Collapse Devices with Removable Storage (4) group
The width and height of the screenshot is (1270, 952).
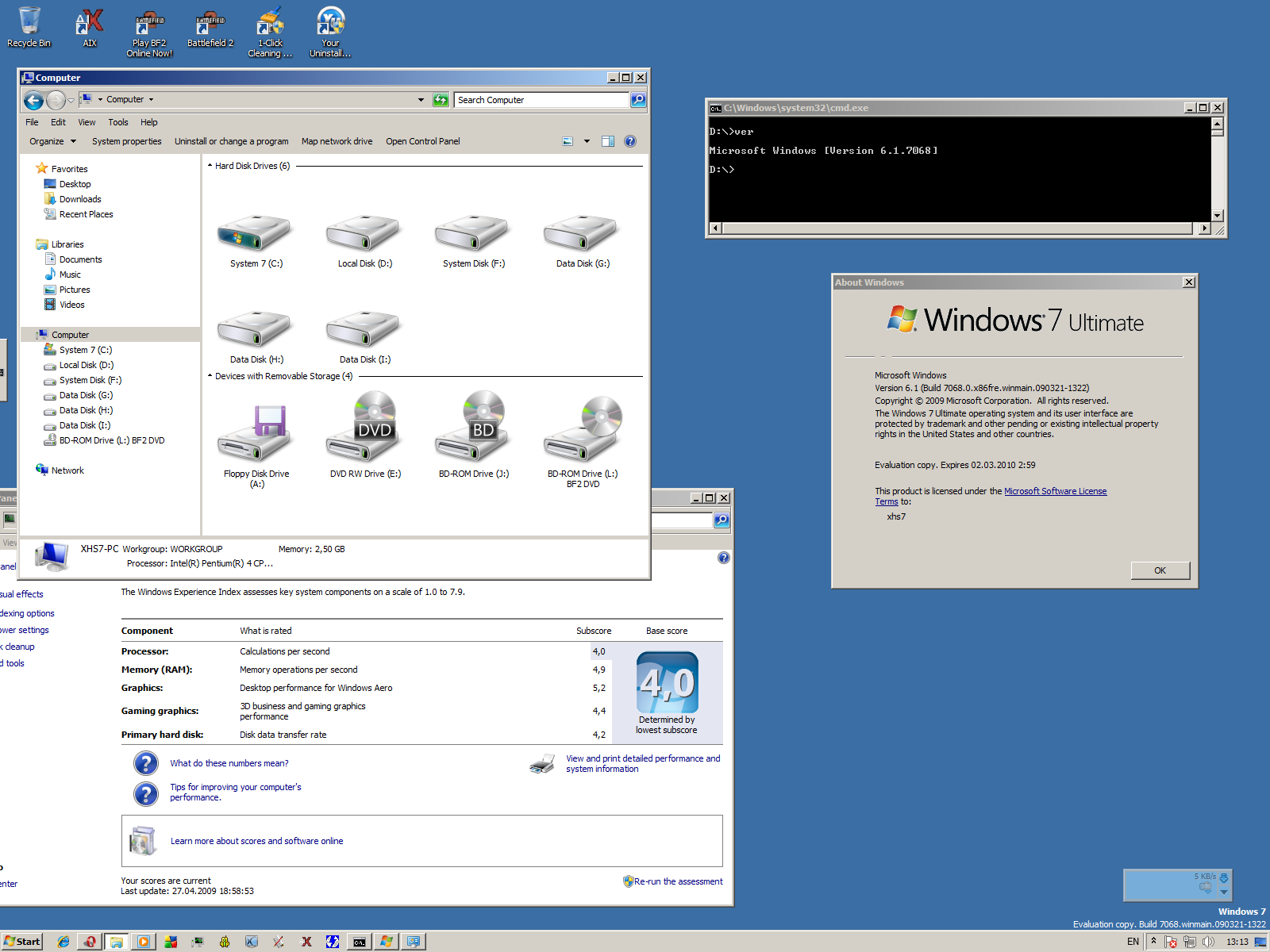(x=210, y=376)
